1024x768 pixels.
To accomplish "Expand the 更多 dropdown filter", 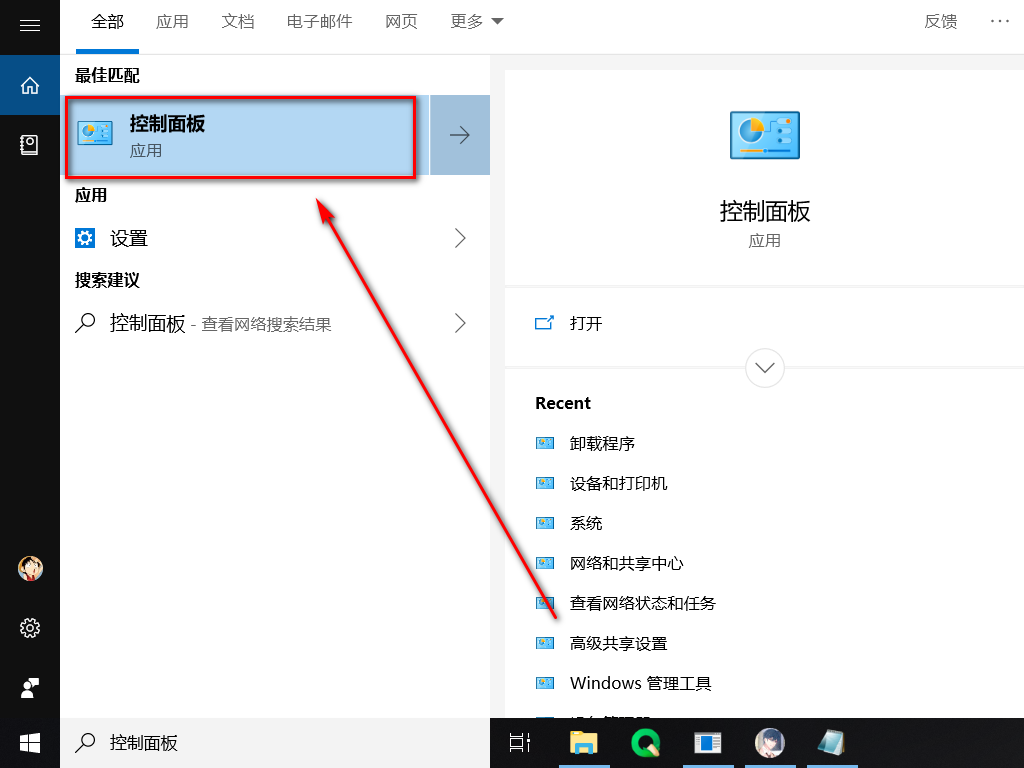I will click(476, 21).
